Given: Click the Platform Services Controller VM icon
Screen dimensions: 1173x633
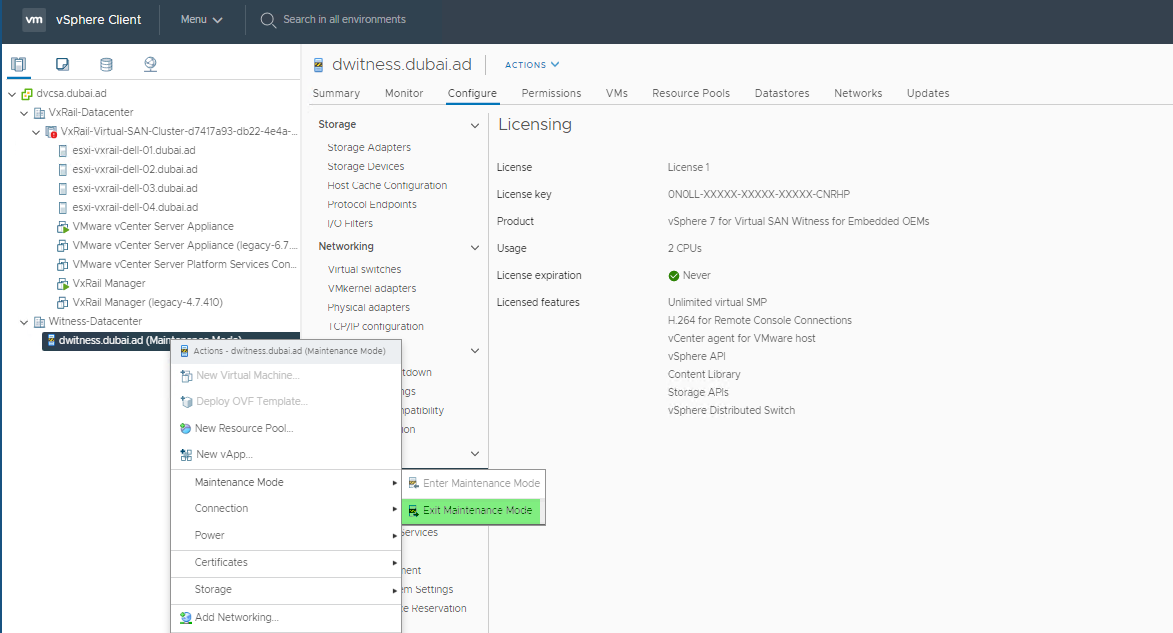Looking at the screenshot, I should tap(63, 265).
